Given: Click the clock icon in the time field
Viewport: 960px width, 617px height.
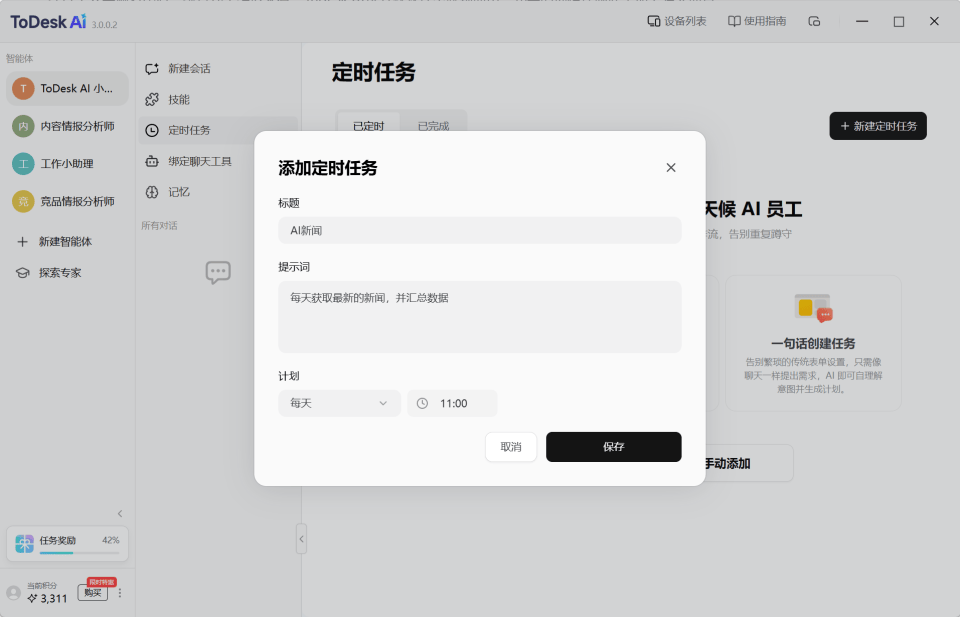Looking at the screenshot, I should click(x=422, y=403).
